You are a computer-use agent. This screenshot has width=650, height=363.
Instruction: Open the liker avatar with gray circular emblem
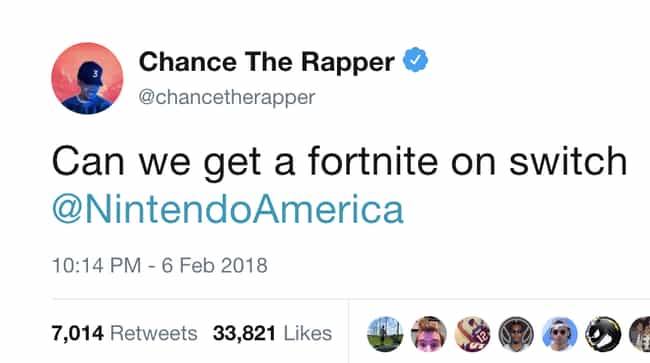pyautogui.click(x=516, y=334)
